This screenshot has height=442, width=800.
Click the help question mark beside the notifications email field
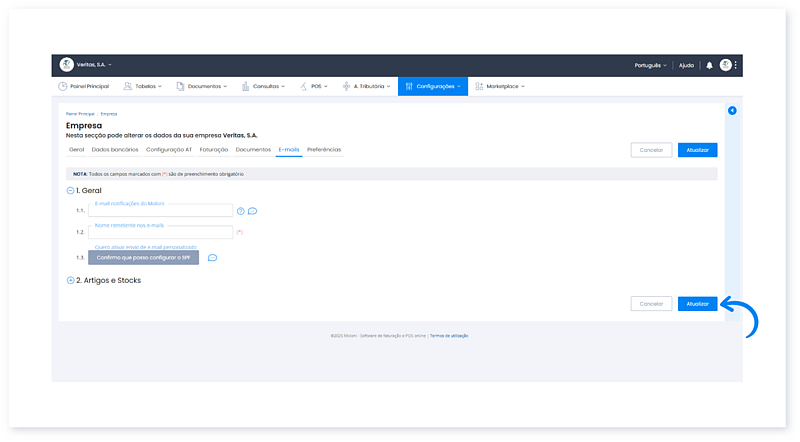[240, 211]
